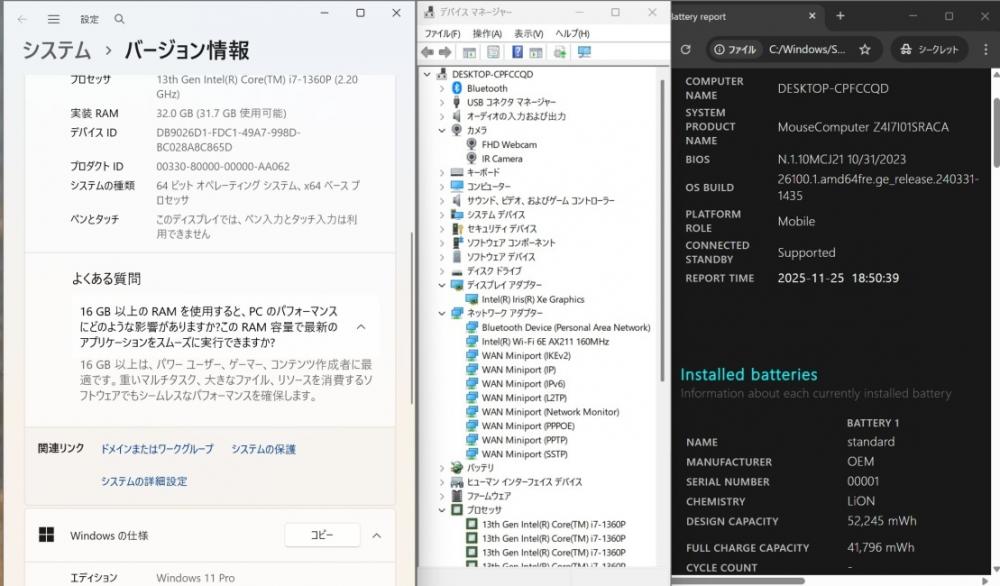Select the サウンド、ビデオ、およびゲーム コントローラー category
Image resolution: width=1000 pixels, height=586 pixels.
[x=540, y=200]
